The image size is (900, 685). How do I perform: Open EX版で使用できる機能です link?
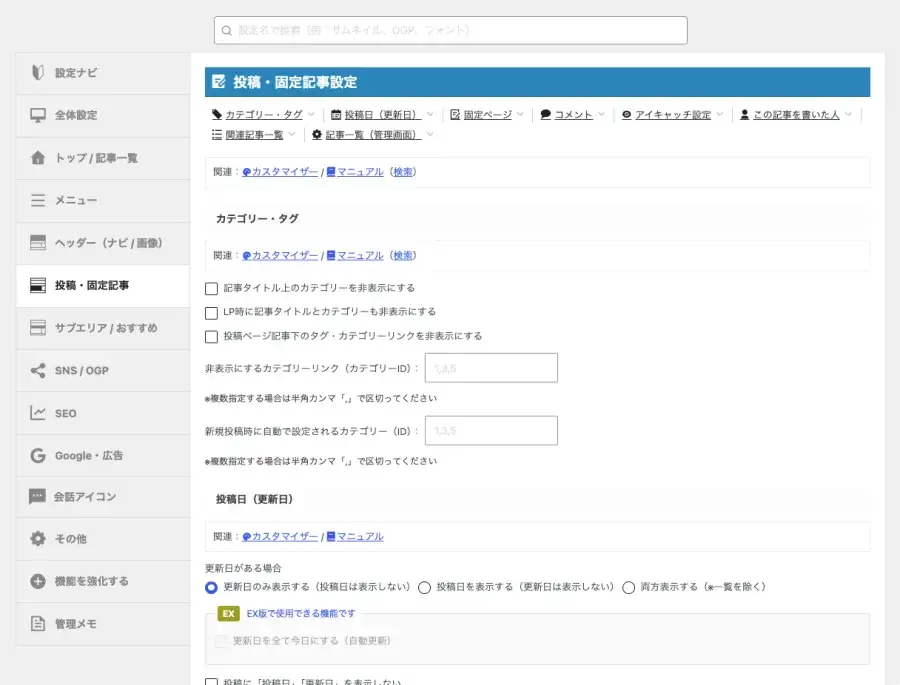[x=301, y=613]
